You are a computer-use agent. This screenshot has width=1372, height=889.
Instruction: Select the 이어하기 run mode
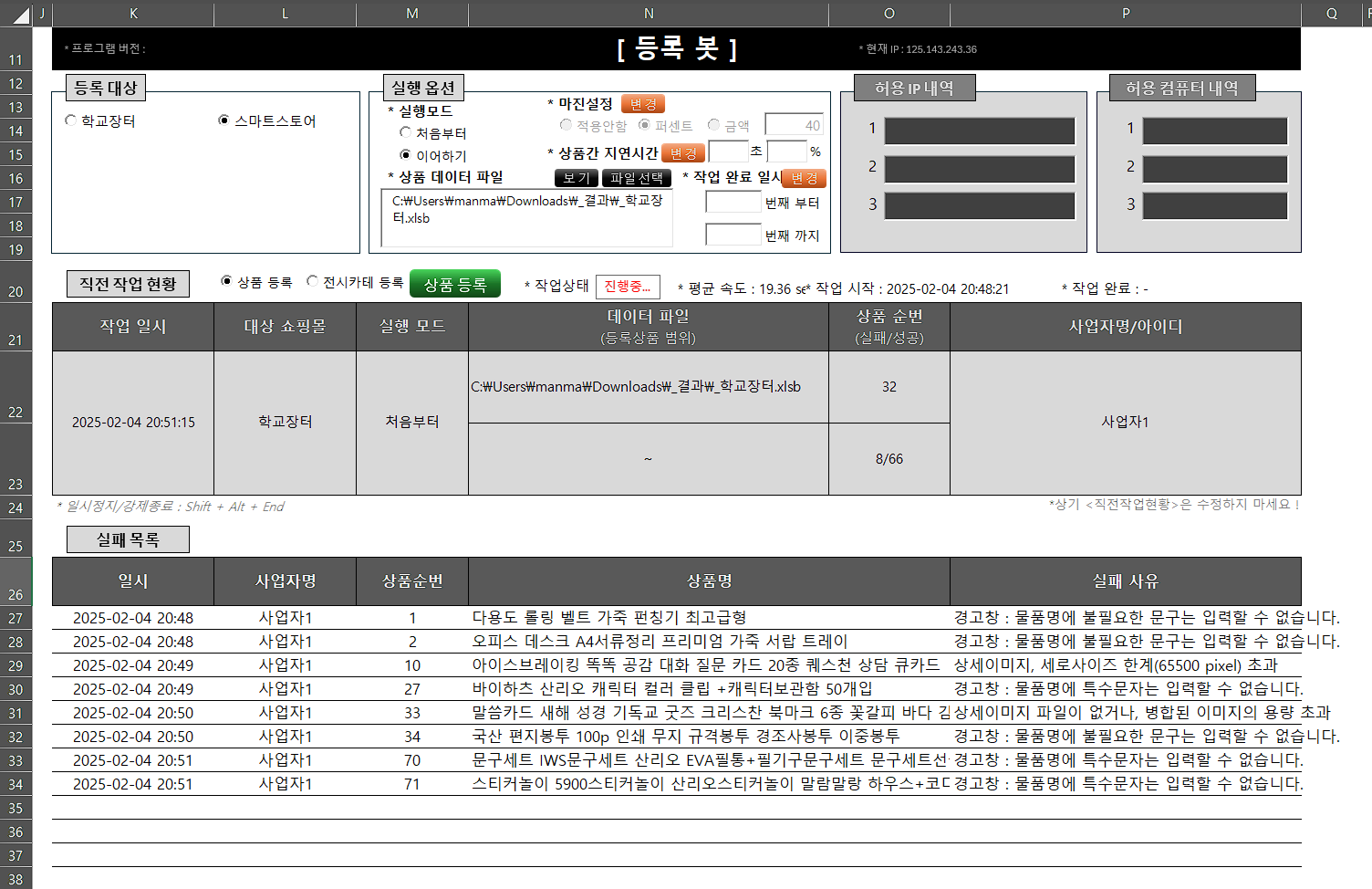click(405, 155)
